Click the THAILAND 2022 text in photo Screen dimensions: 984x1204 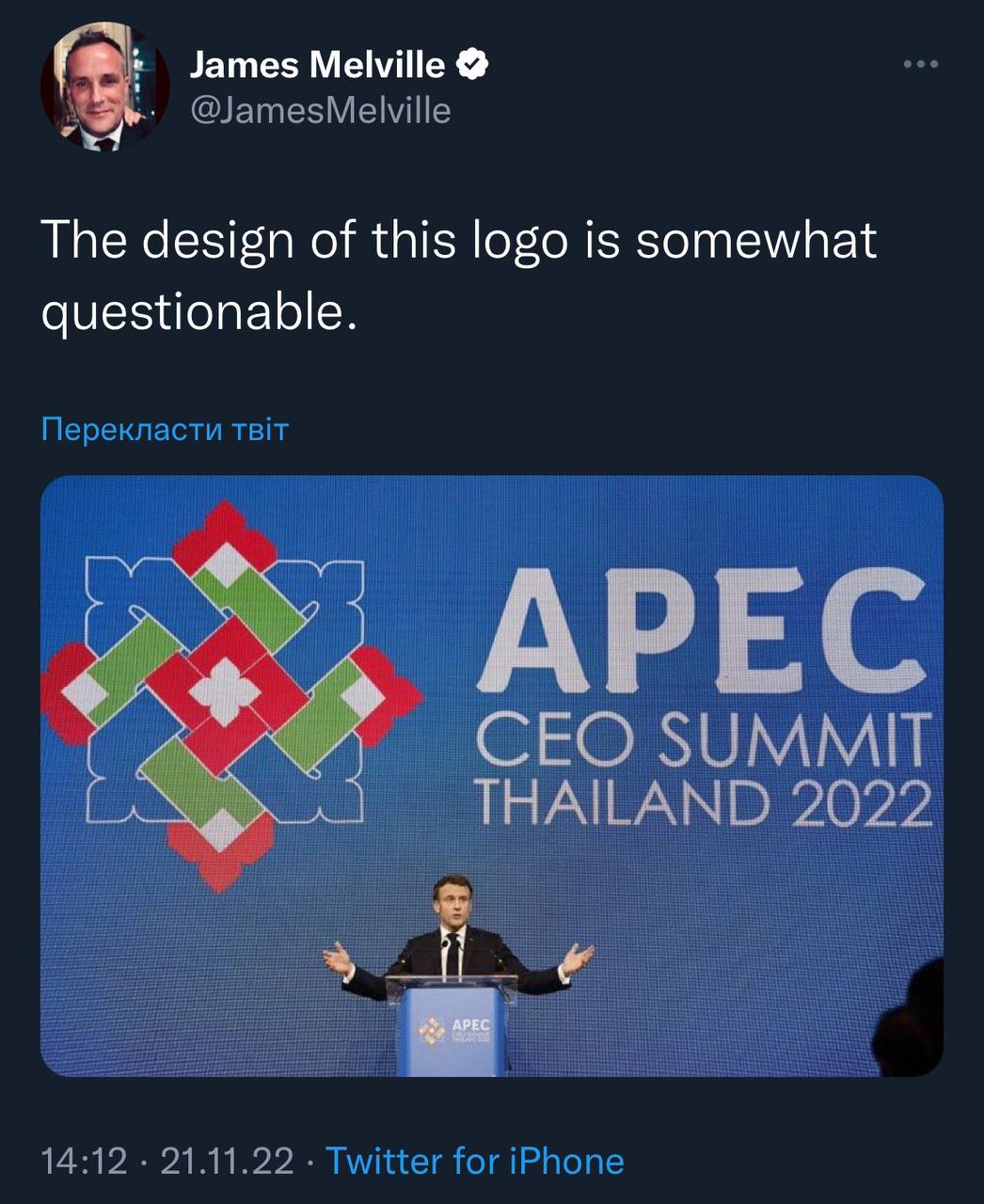pos(702,802)
